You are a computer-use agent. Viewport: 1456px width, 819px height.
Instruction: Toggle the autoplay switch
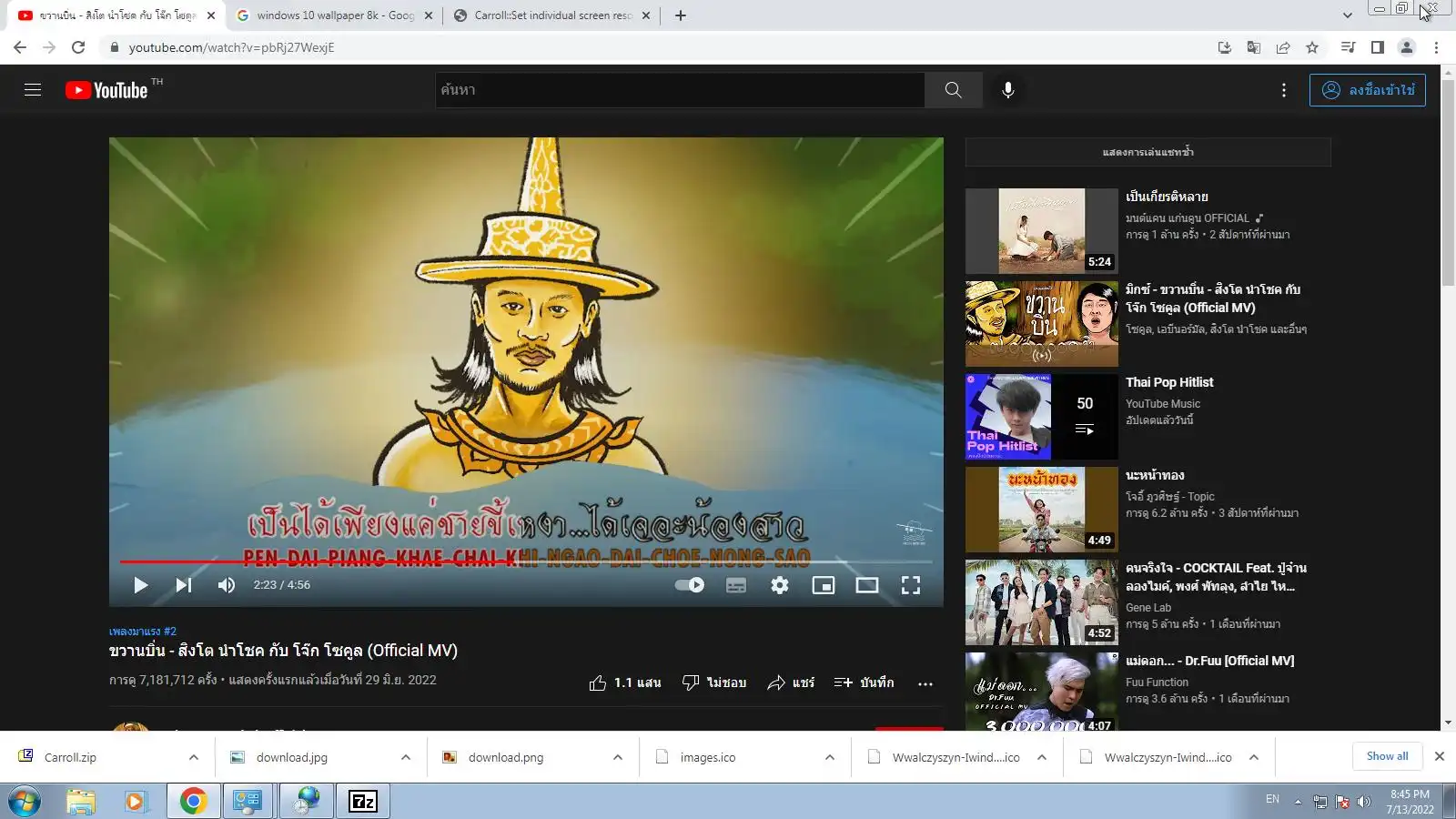pos(690,585)
